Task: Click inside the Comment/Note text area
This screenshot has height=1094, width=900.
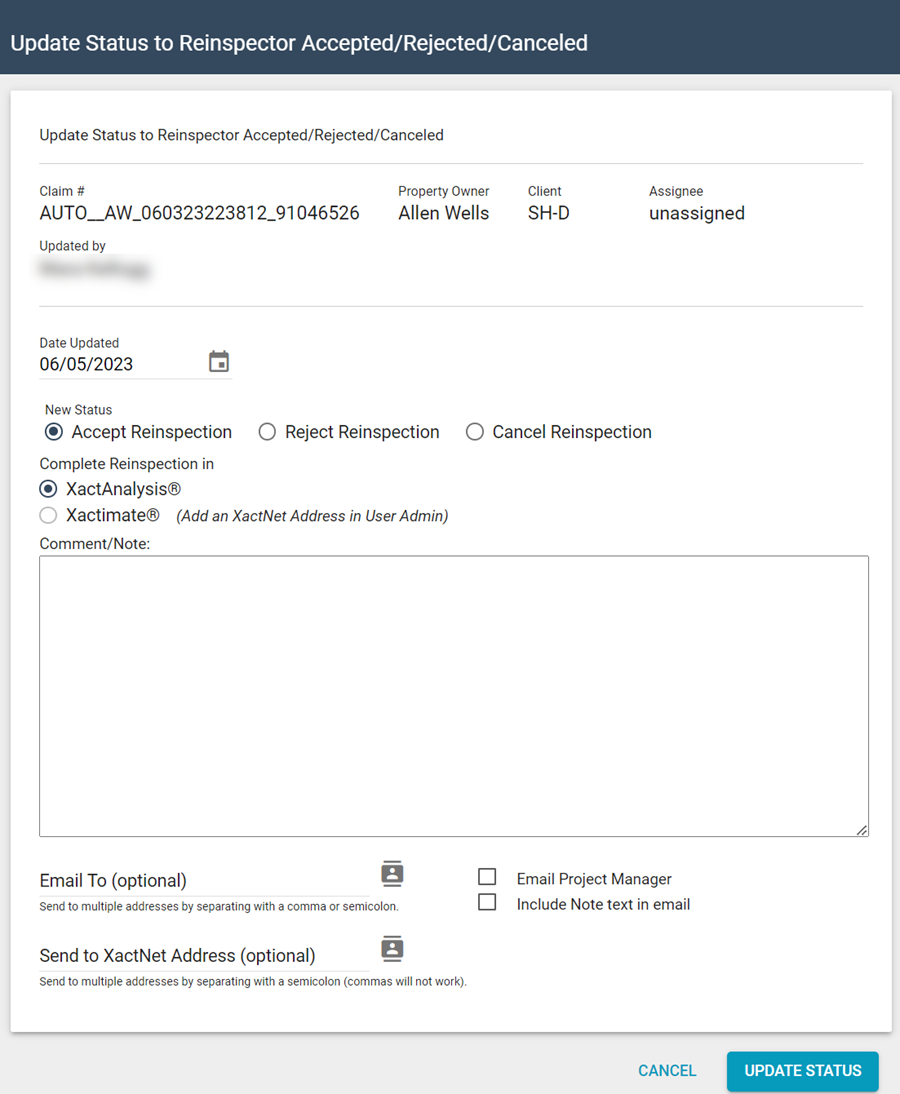Action: coord(453,695)
